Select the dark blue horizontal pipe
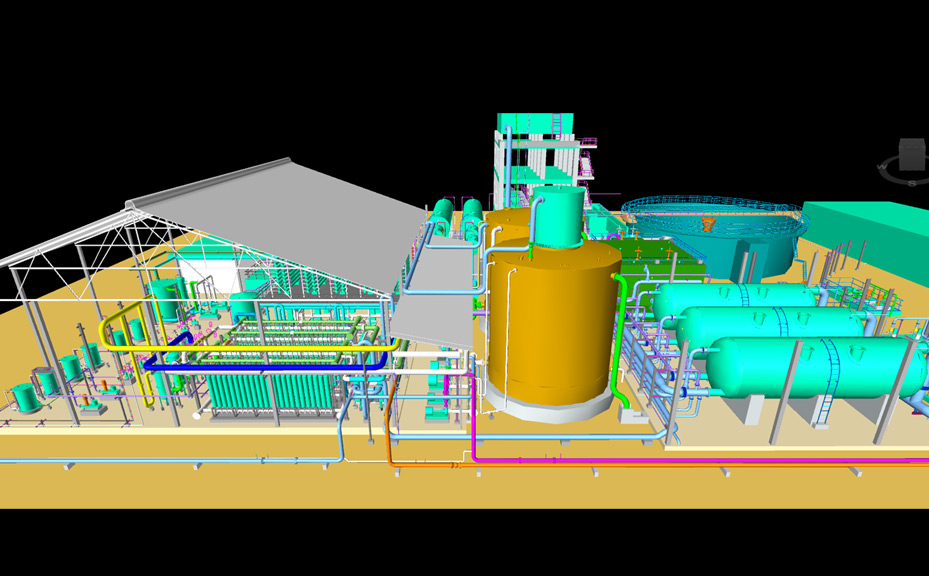 pyautogui.click(x=250, y=366)
